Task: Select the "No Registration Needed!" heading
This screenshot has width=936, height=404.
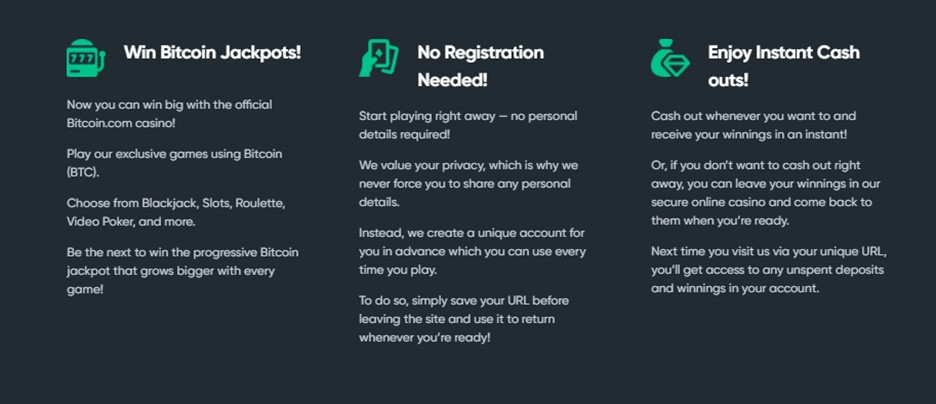Action: point(481,66)
